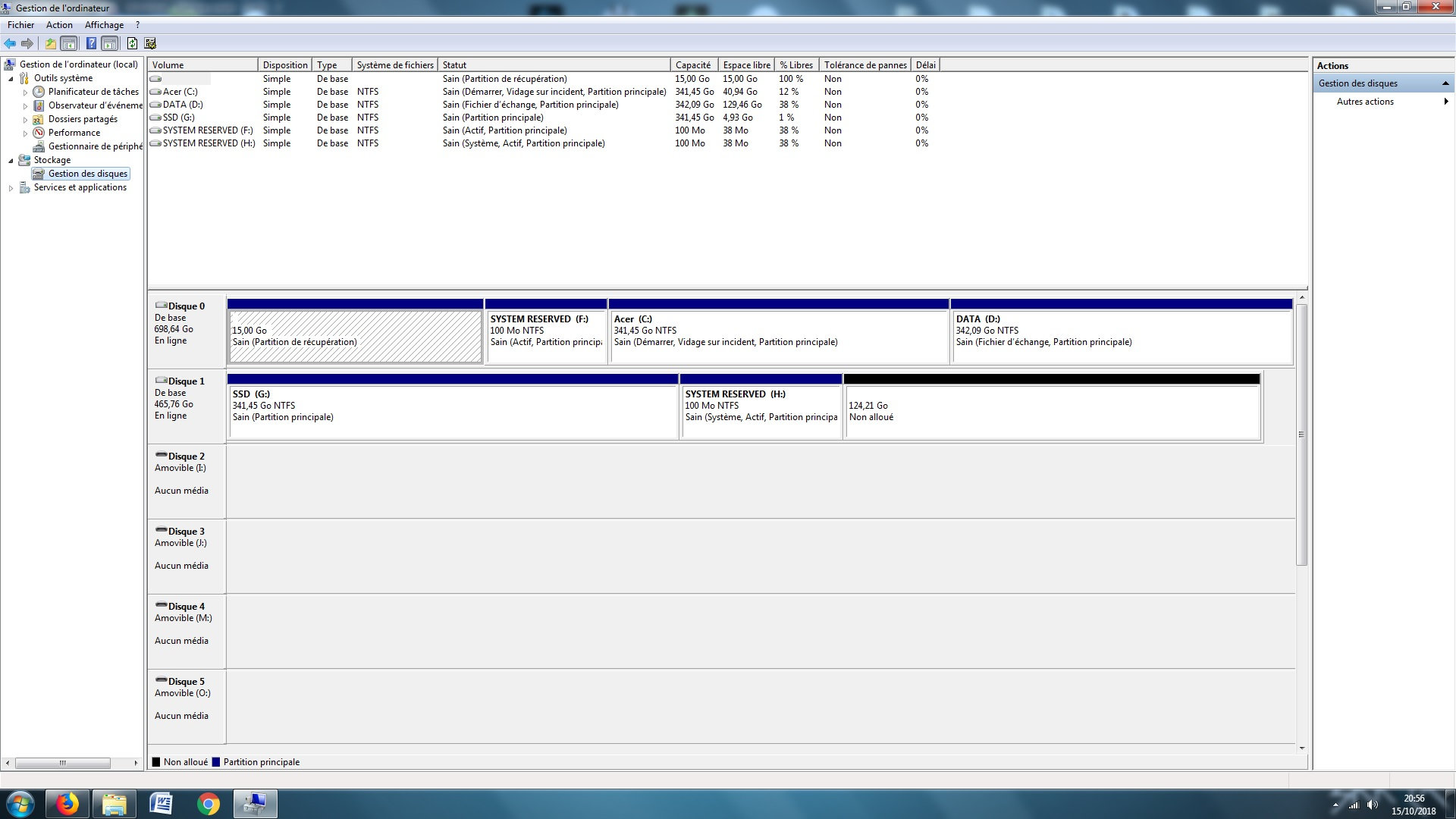The image size is (1456, 819).
Task: Toggle Show/Hide Console Tree toolbar button
Action: click(x=69, y=44)
